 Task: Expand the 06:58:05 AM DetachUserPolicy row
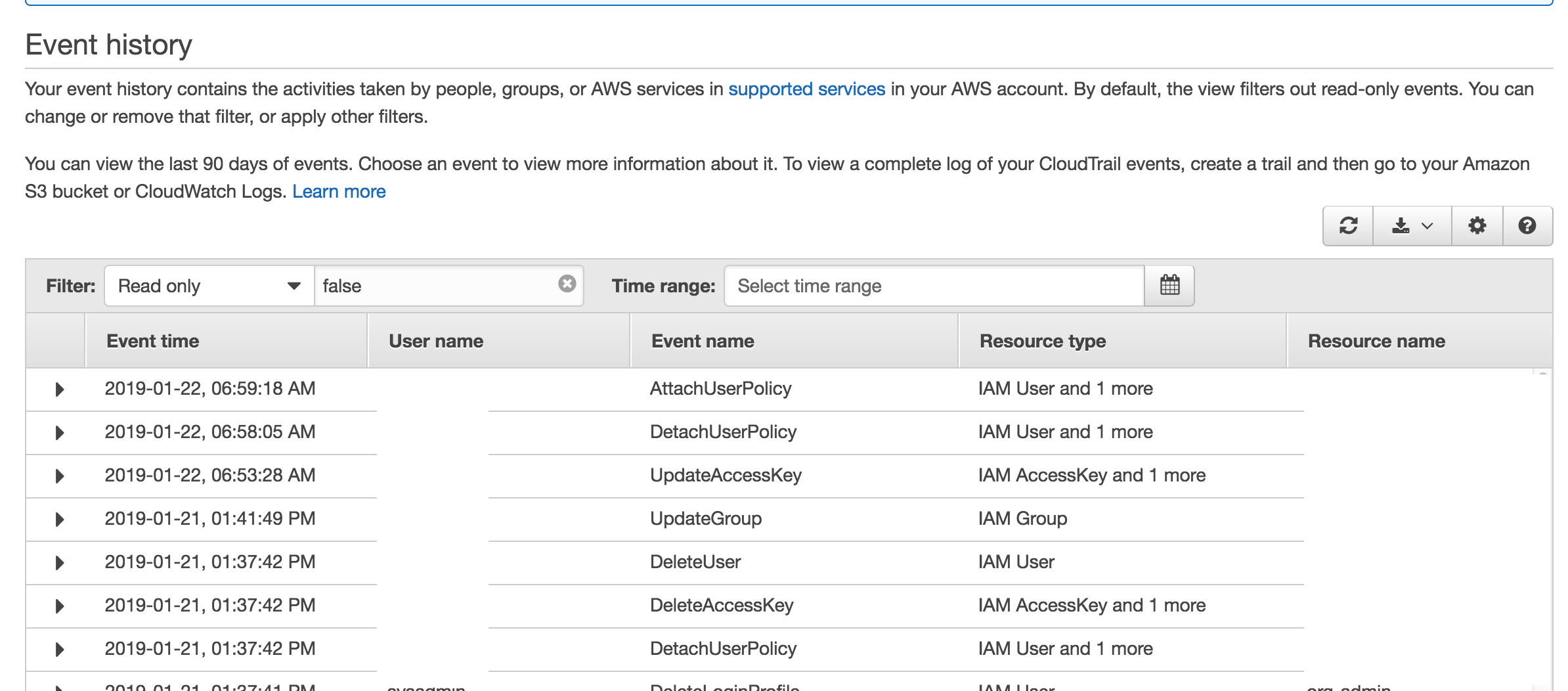point(60,433)
